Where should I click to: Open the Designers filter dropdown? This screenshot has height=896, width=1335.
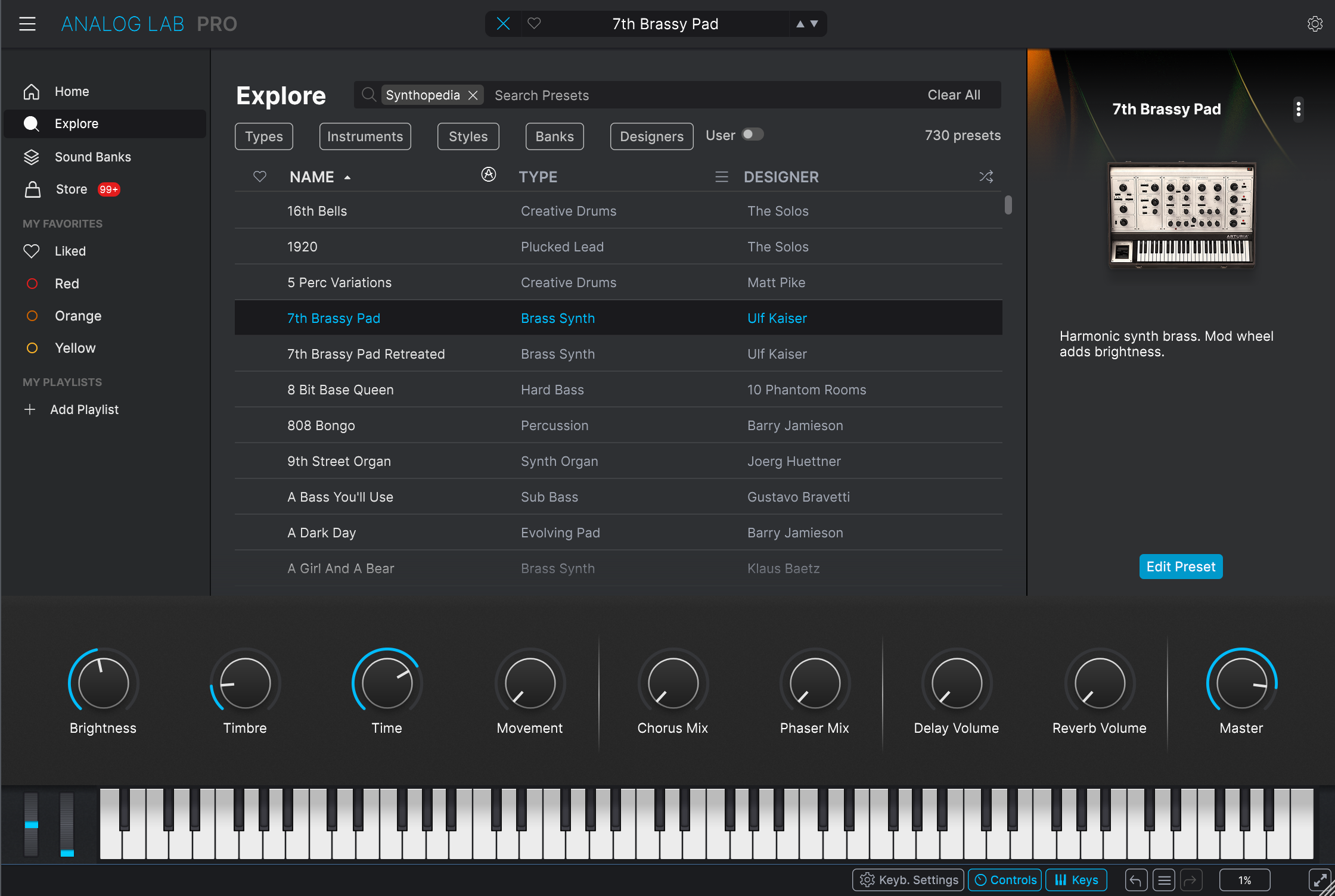point(651,136)
